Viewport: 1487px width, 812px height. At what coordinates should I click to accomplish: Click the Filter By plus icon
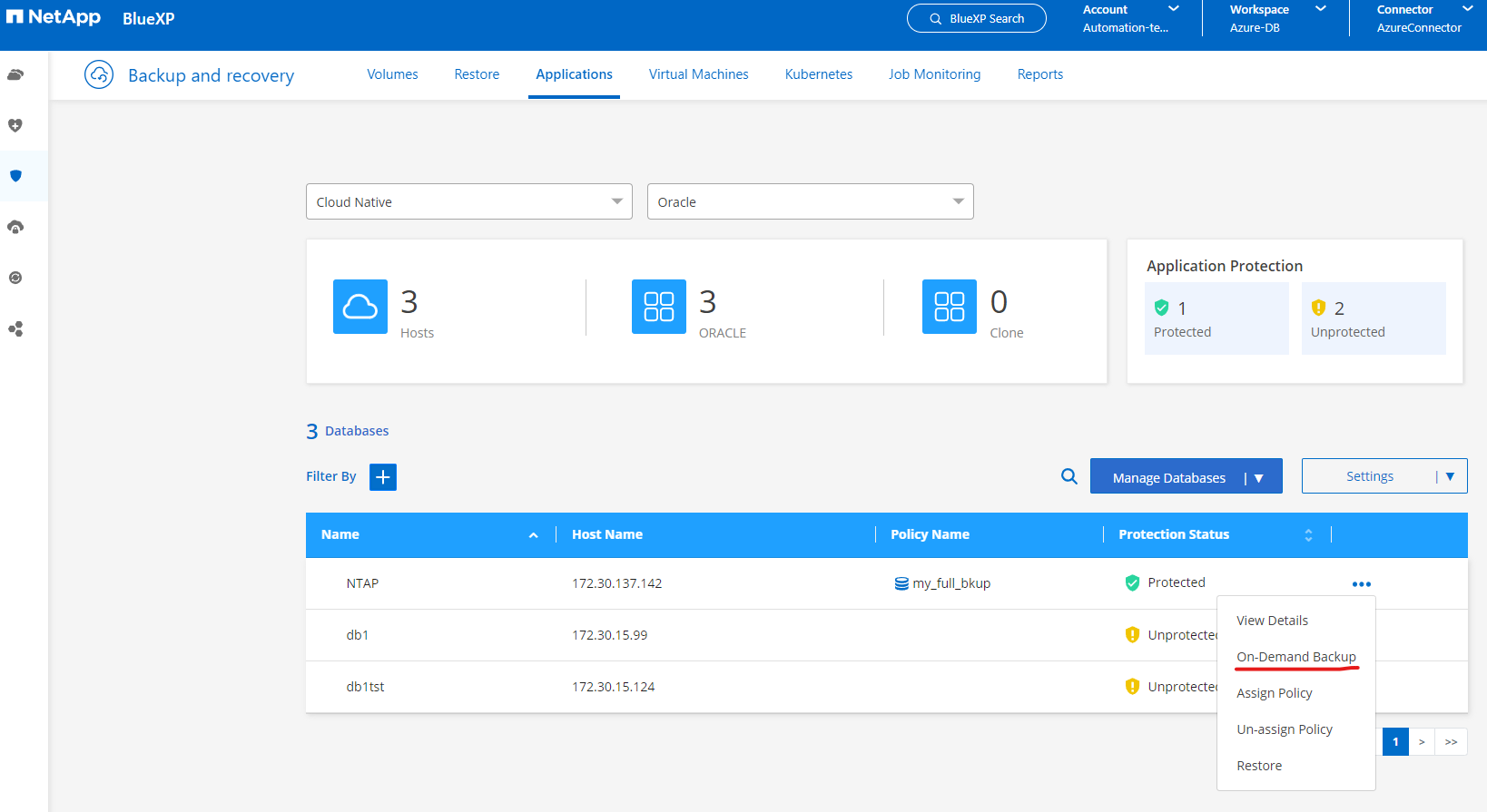click(383, 477)
